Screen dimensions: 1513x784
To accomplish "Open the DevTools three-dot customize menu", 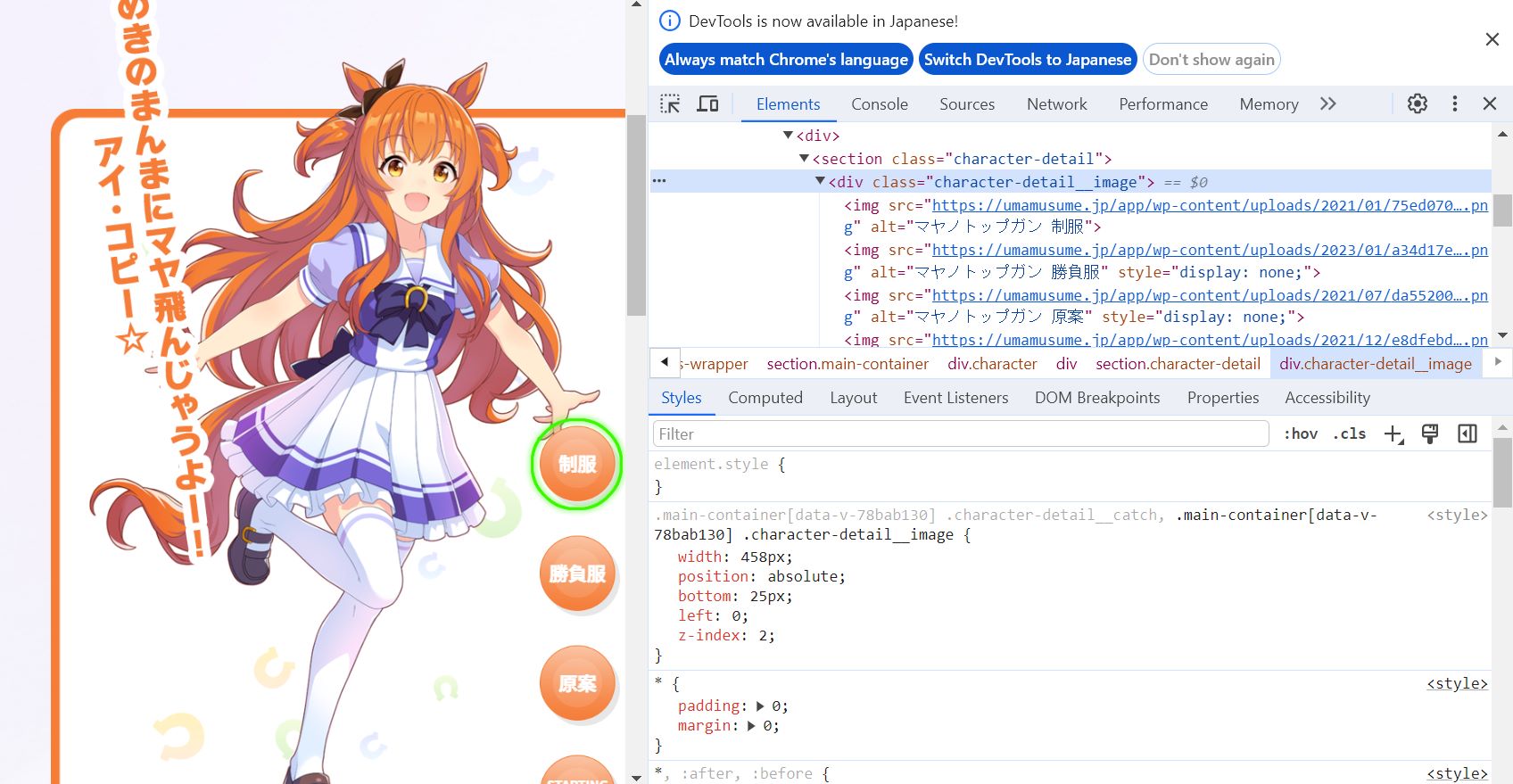I will click(x=1454, y=103).
